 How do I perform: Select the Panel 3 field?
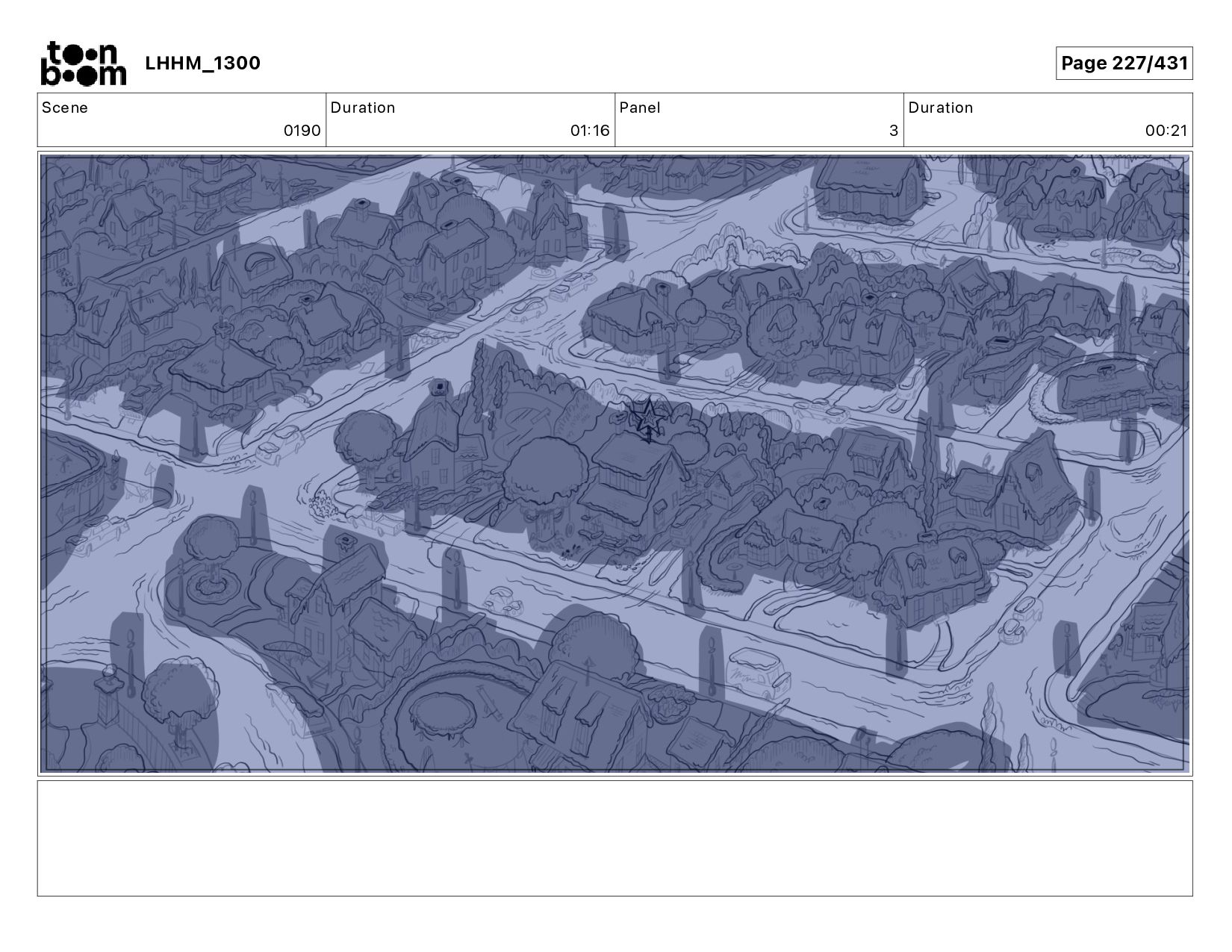coord(759,119)
